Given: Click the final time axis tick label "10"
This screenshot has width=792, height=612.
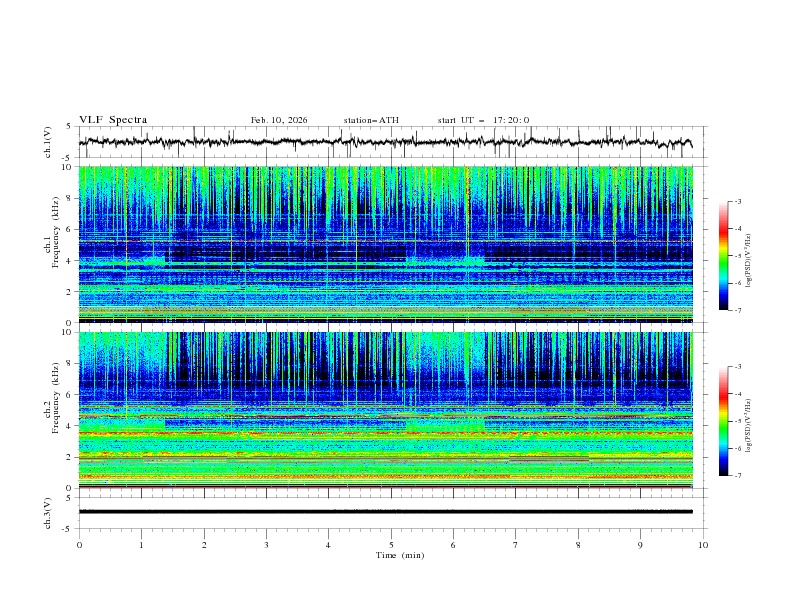Looking at the screenshot, I should (703, 545).
